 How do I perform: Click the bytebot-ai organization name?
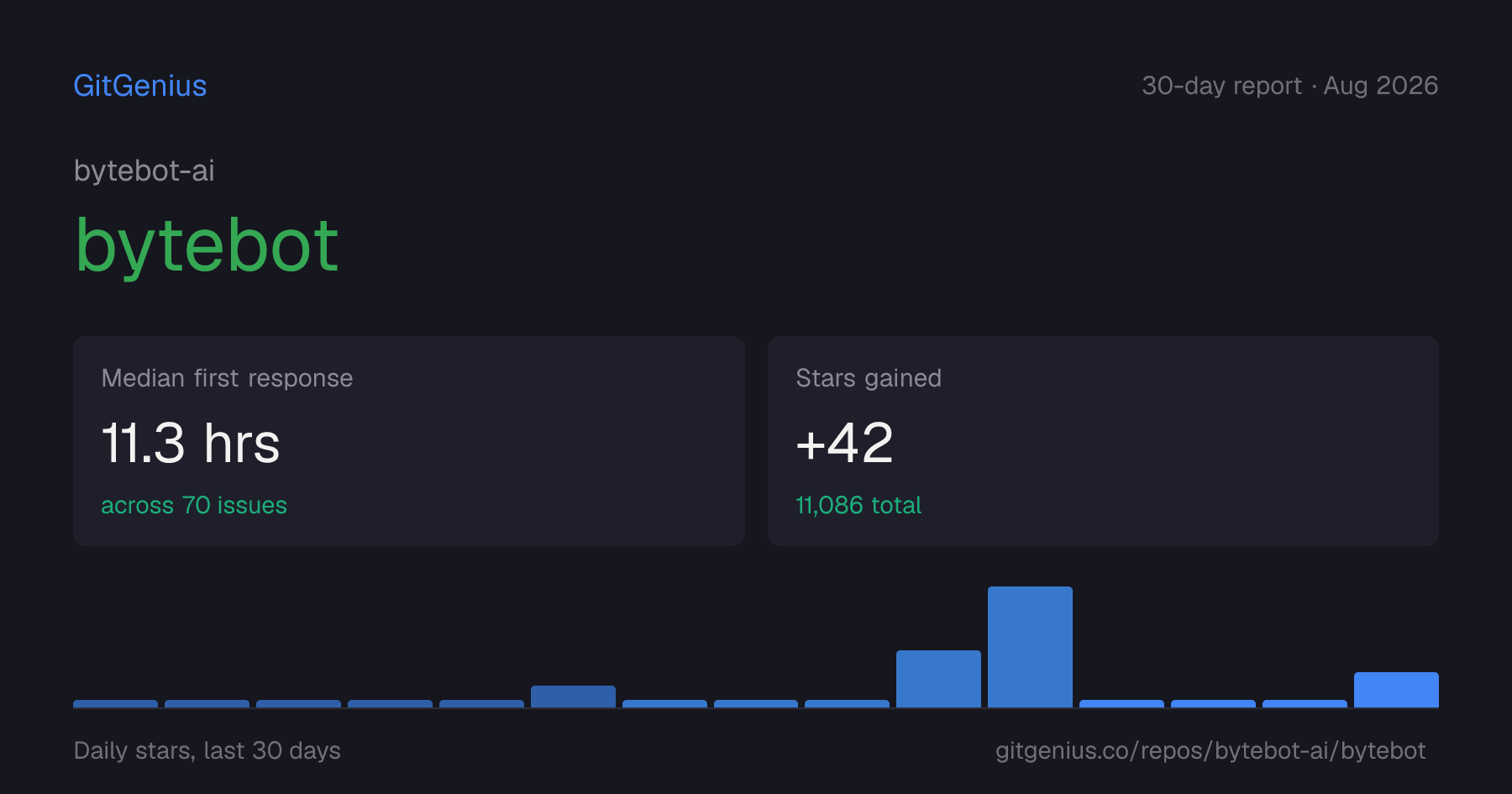(x=144, y=171)
